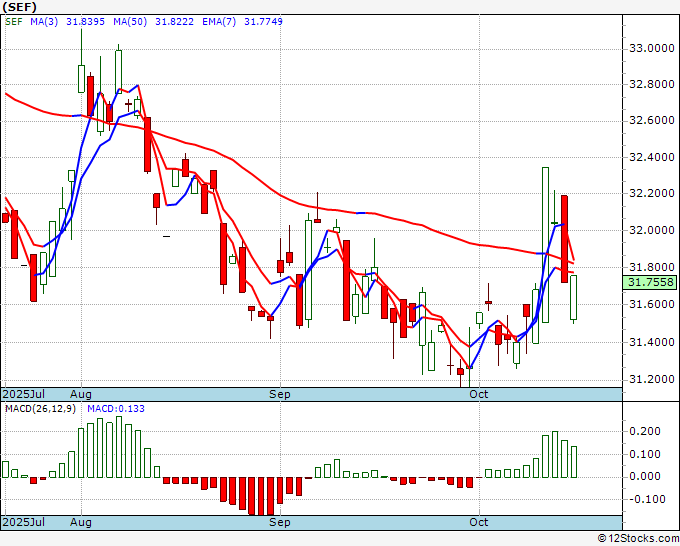Click the MACD(26,12,9) indicator label

pyautogui.click(x=40, y=409)
